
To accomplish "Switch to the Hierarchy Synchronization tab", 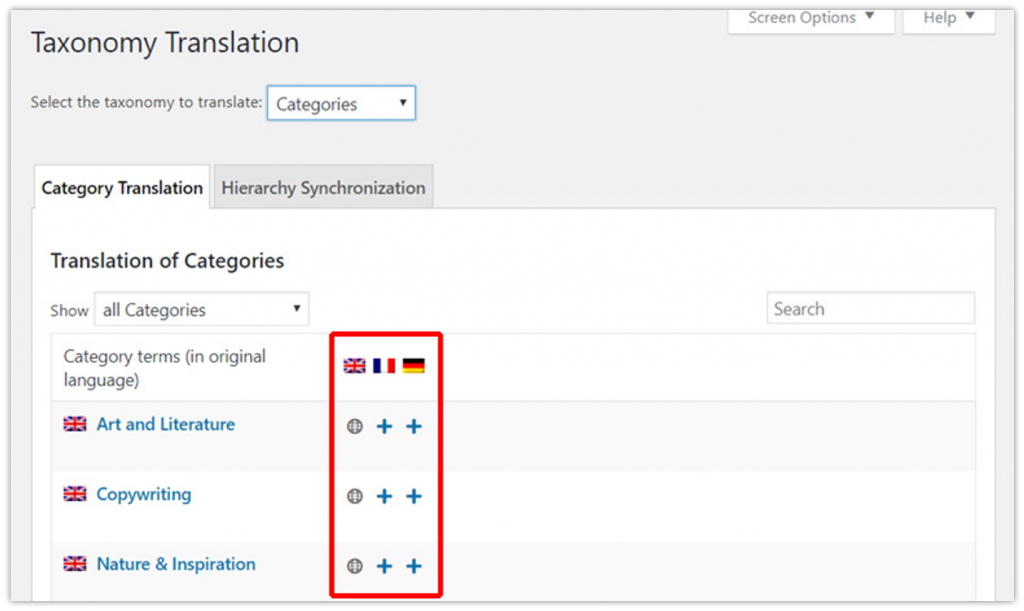I will pyautogui.click(x=323, y=187).
